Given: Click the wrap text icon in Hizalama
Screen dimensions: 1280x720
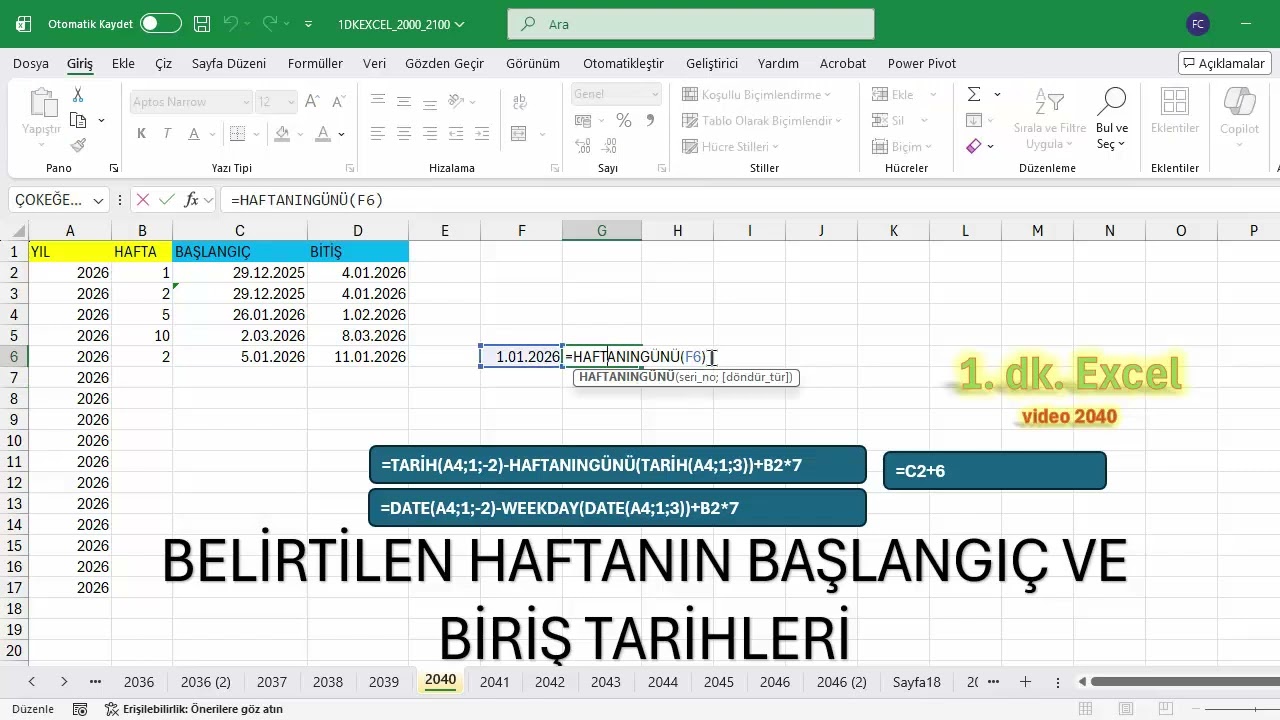Looking at the screenshot, I should tap(519, 101).
